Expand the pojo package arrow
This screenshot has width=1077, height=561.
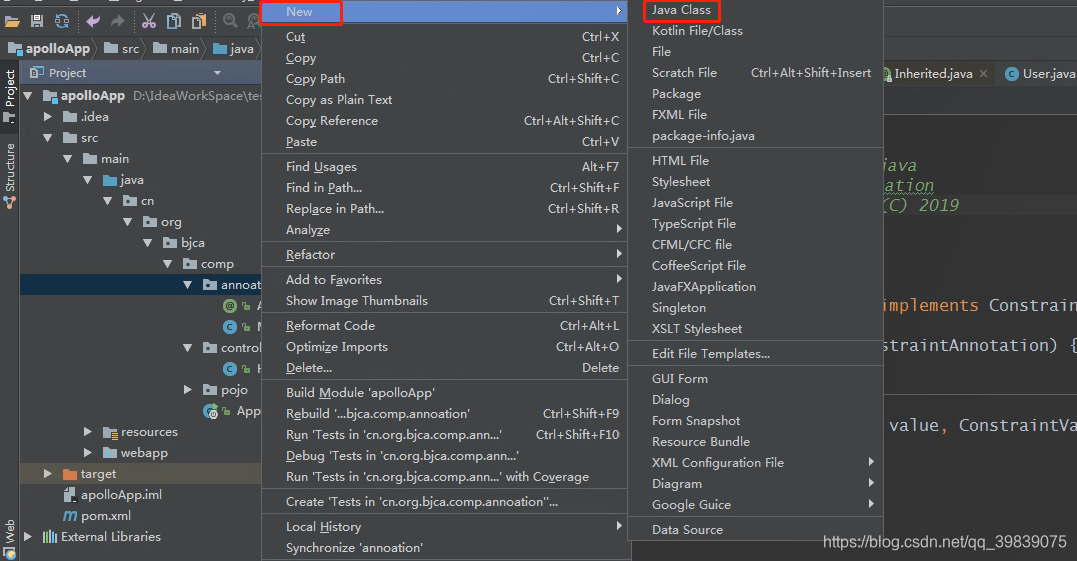188,390
